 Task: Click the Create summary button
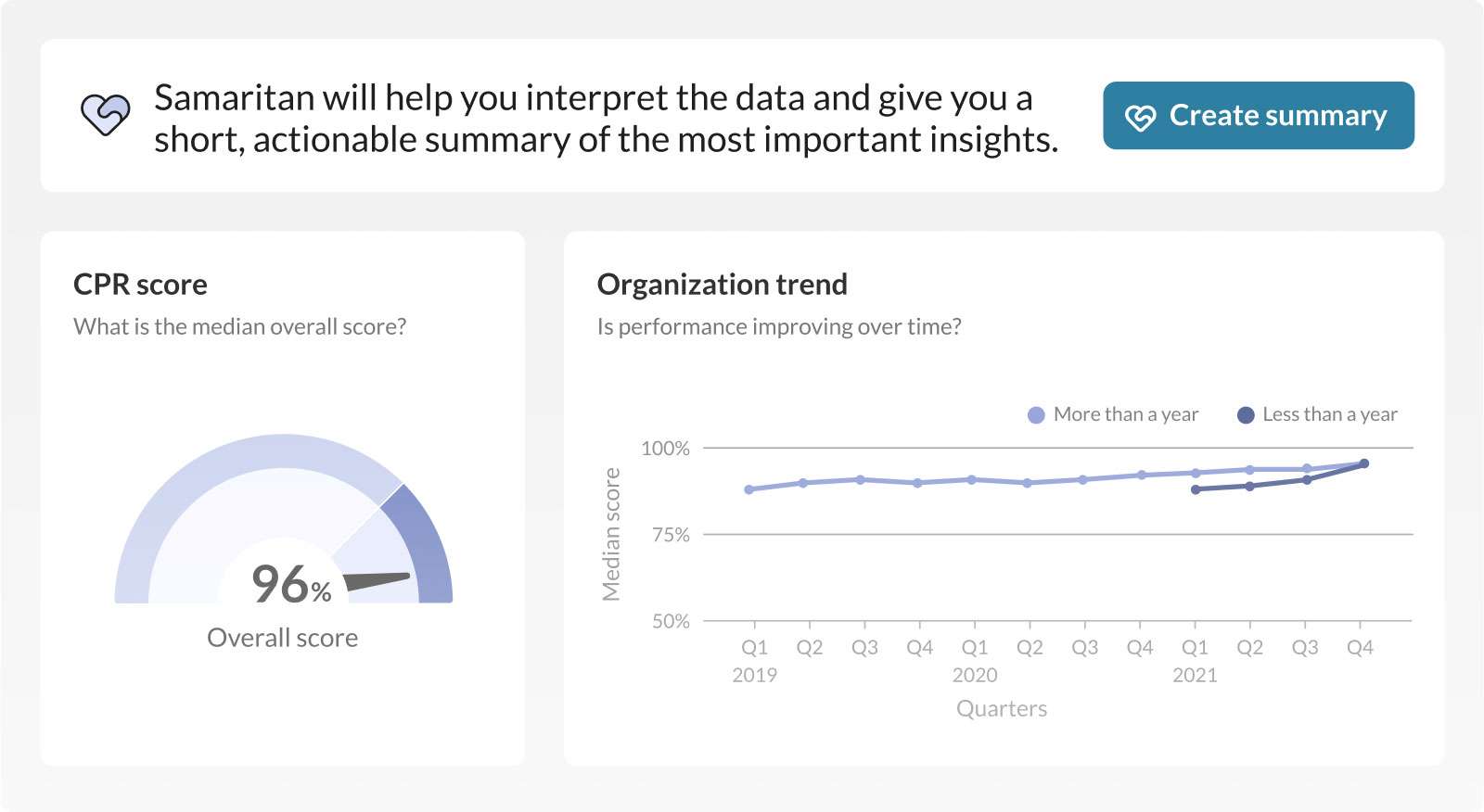1258,116
